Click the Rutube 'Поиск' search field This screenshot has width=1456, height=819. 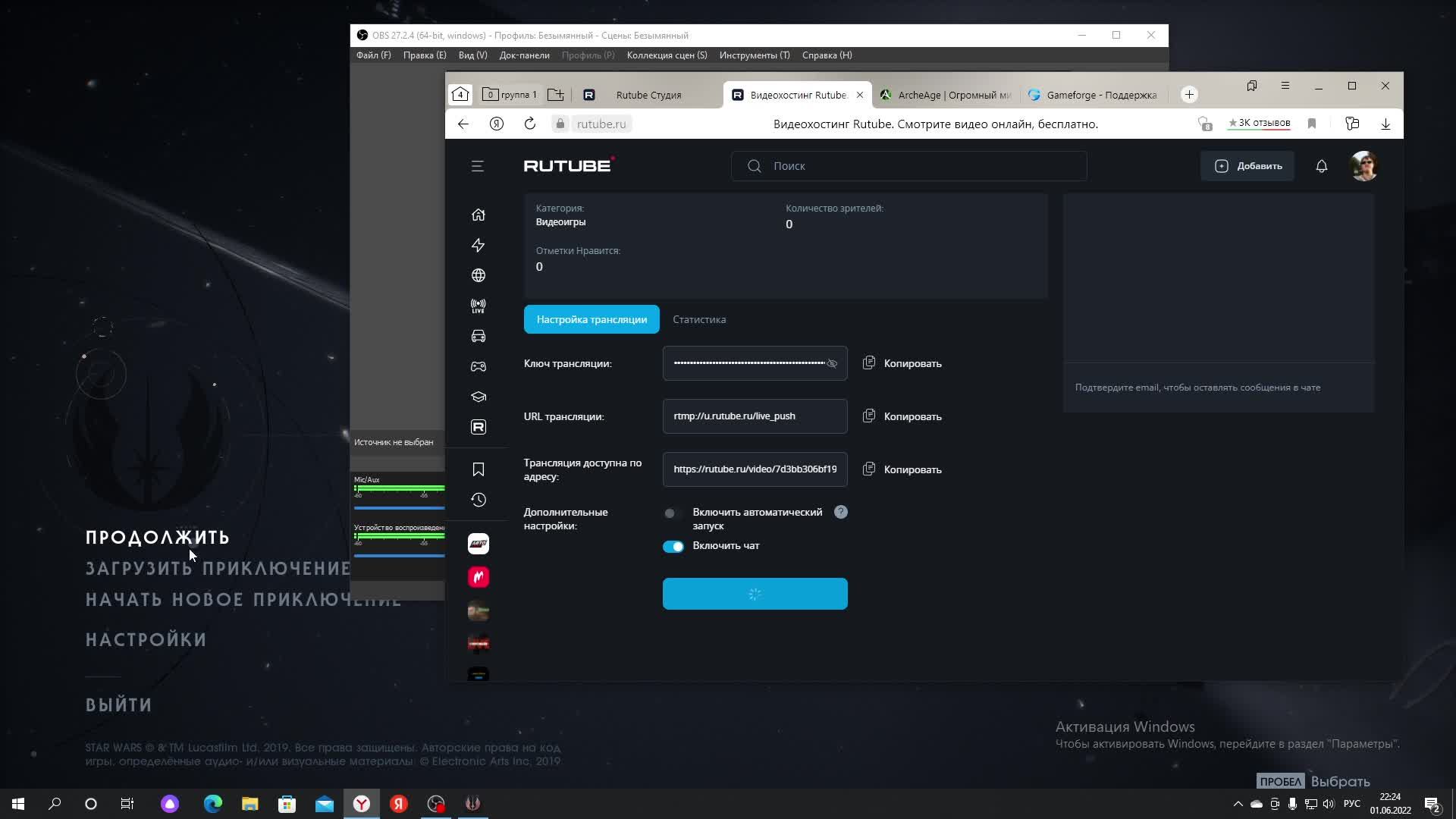[910, 166]
